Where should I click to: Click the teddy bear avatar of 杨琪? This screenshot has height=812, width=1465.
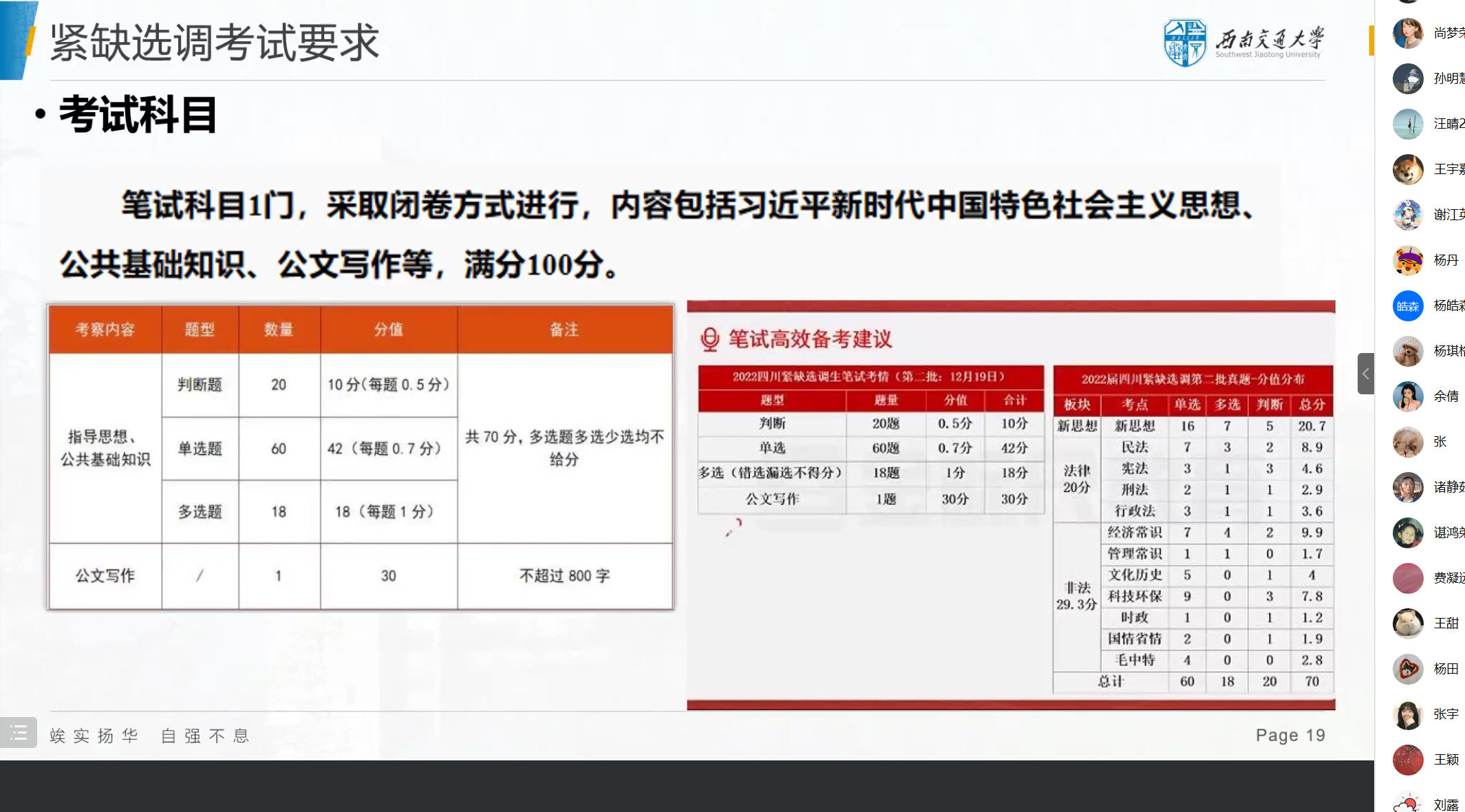click(x=1408, y=351)
